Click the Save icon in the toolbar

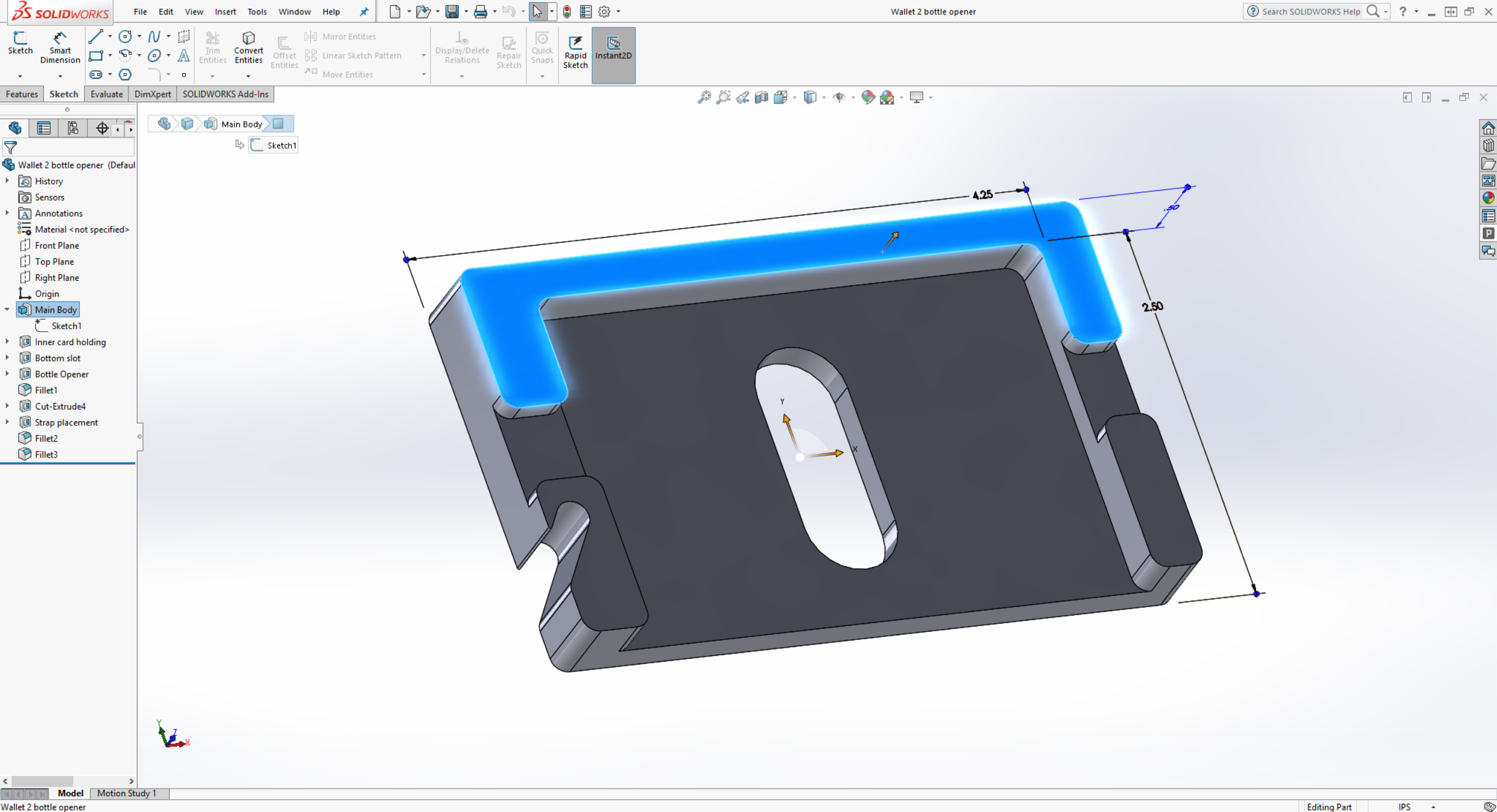coord(451,12)
